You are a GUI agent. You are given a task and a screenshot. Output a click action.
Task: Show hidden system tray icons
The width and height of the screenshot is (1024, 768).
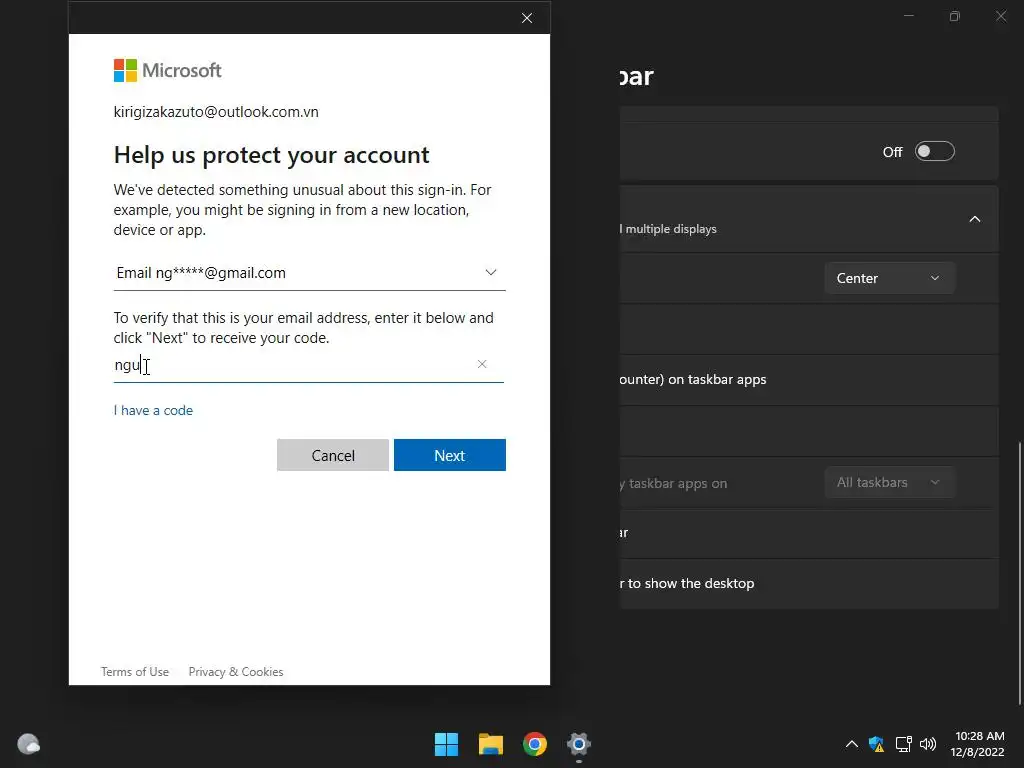pos(852,744)
